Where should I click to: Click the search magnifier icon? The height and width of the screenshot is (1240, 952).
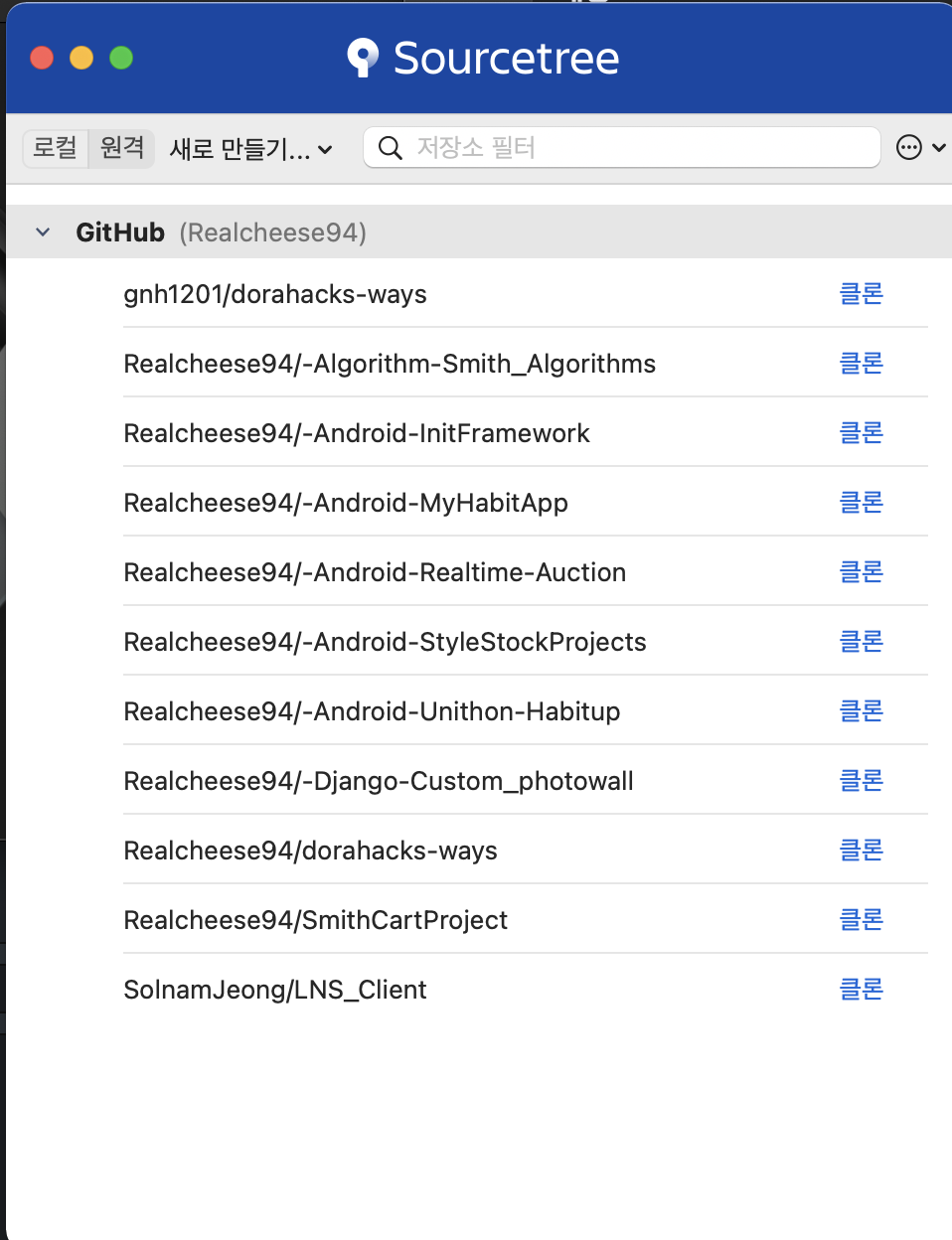391,148
